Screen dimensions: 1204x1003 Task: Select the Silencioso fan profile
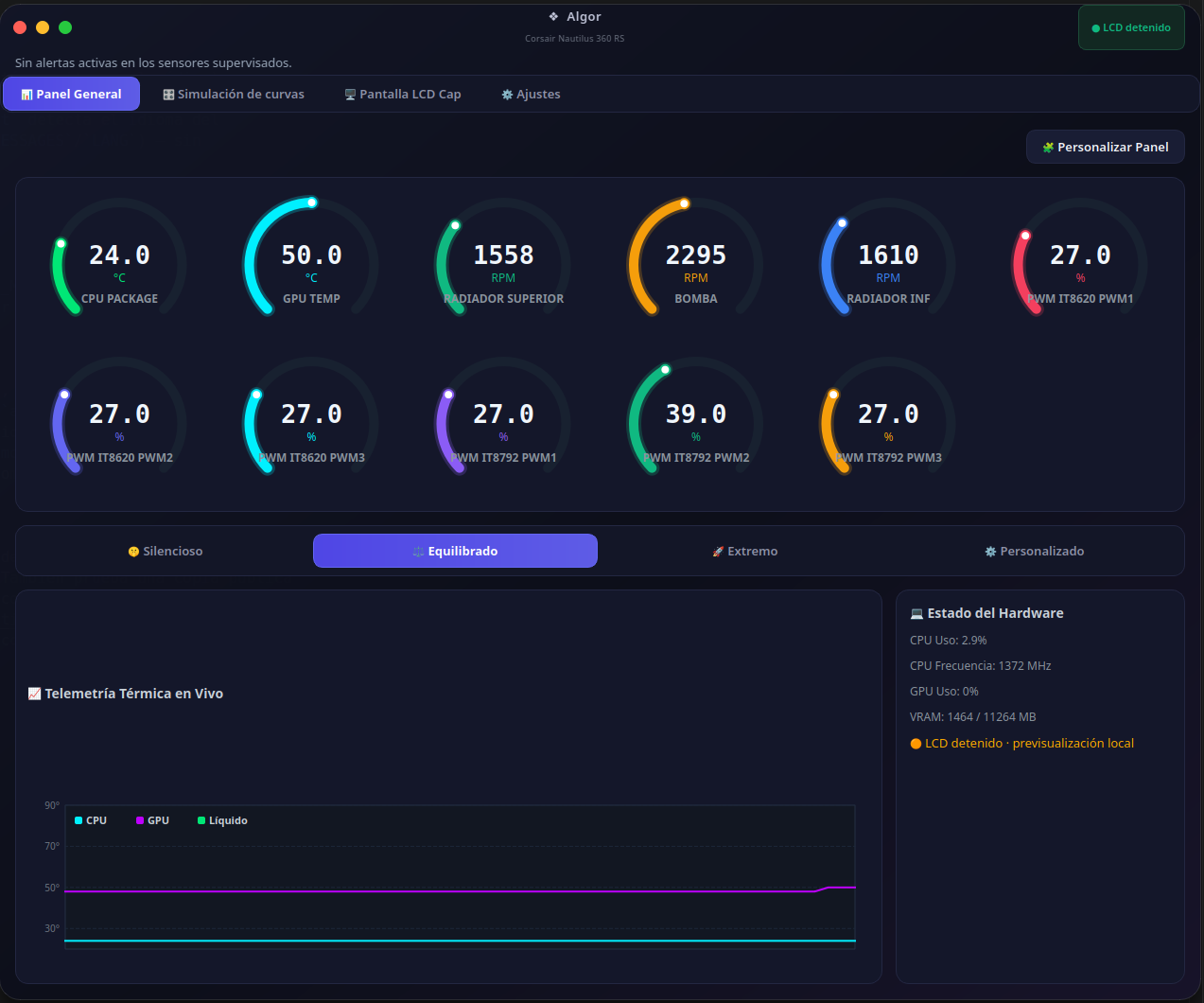(x=166, y=551)
